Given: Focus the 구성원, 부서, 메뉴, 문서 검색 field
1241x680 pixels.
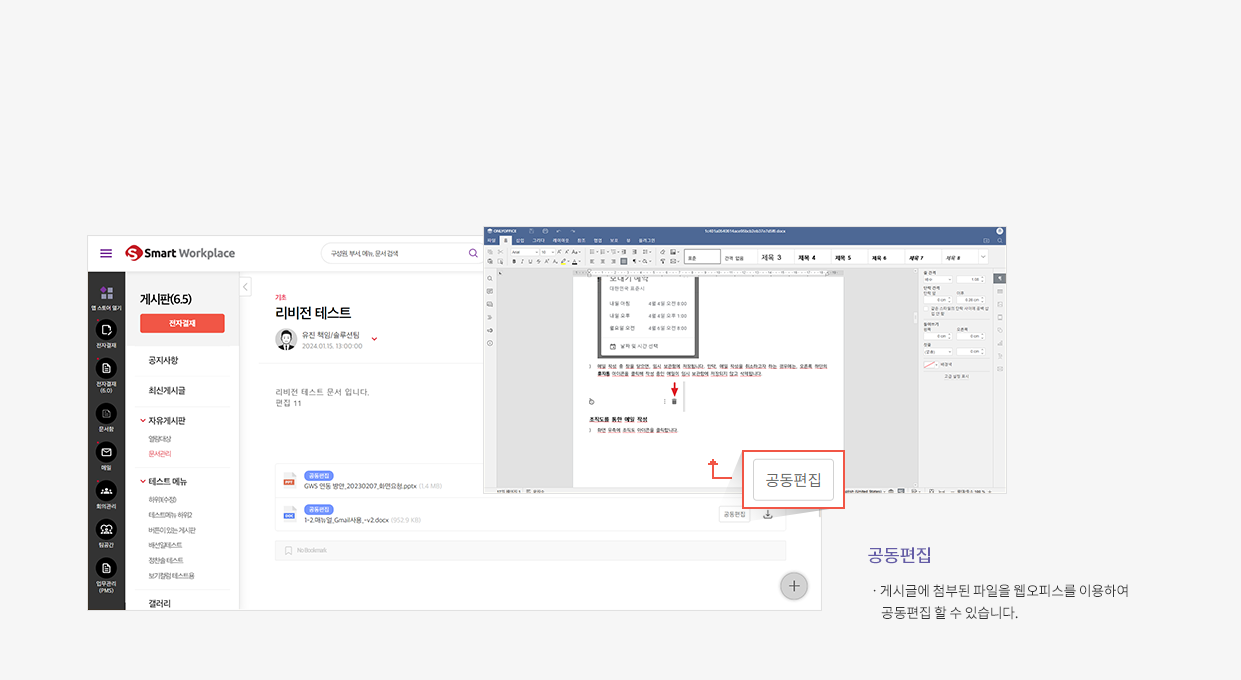Looking at the screenshot, I should [x=395, y=253].
